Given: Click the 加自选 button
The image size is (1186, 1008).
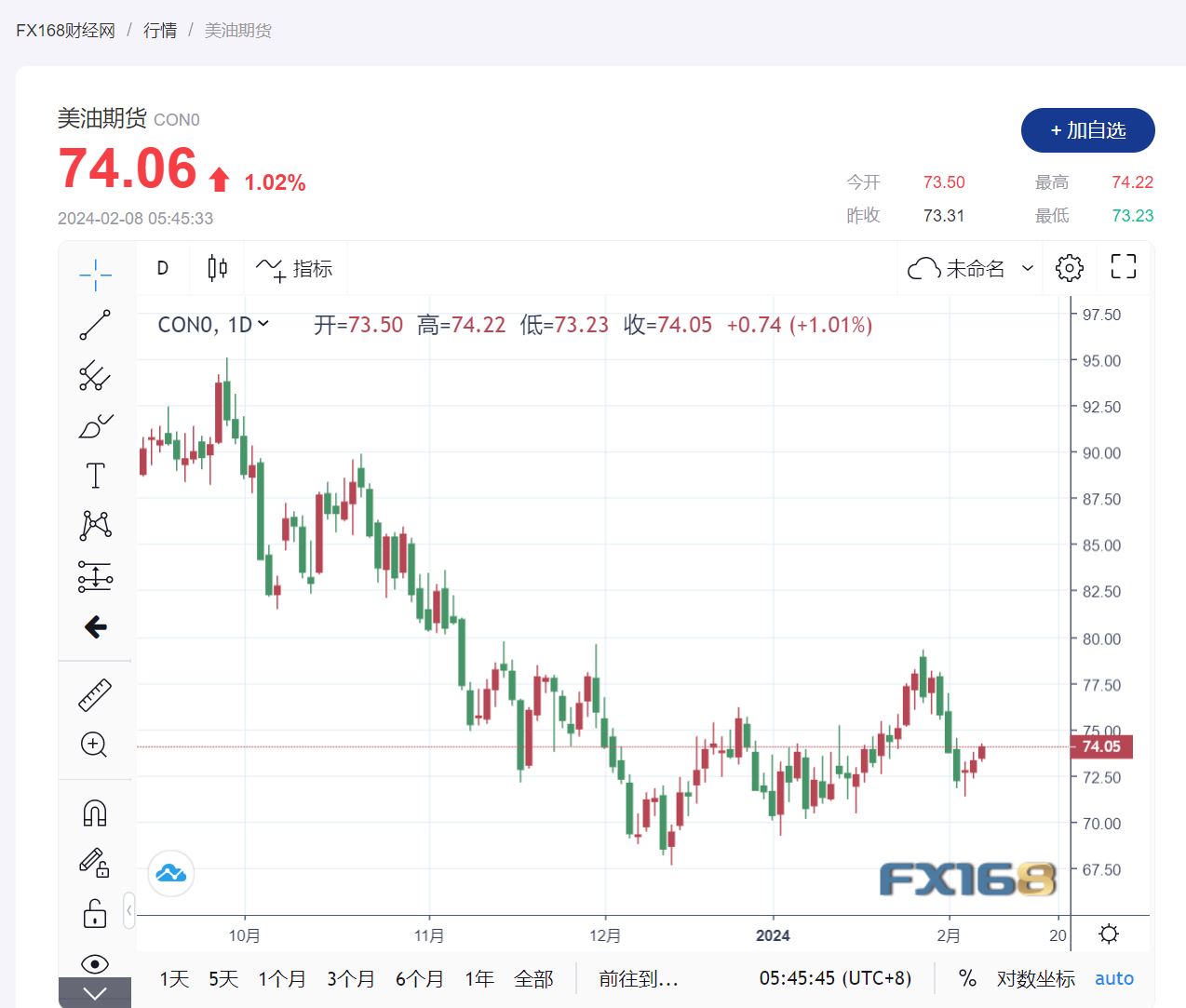Looking at the screenshot, I should [x=1087, y=130].
